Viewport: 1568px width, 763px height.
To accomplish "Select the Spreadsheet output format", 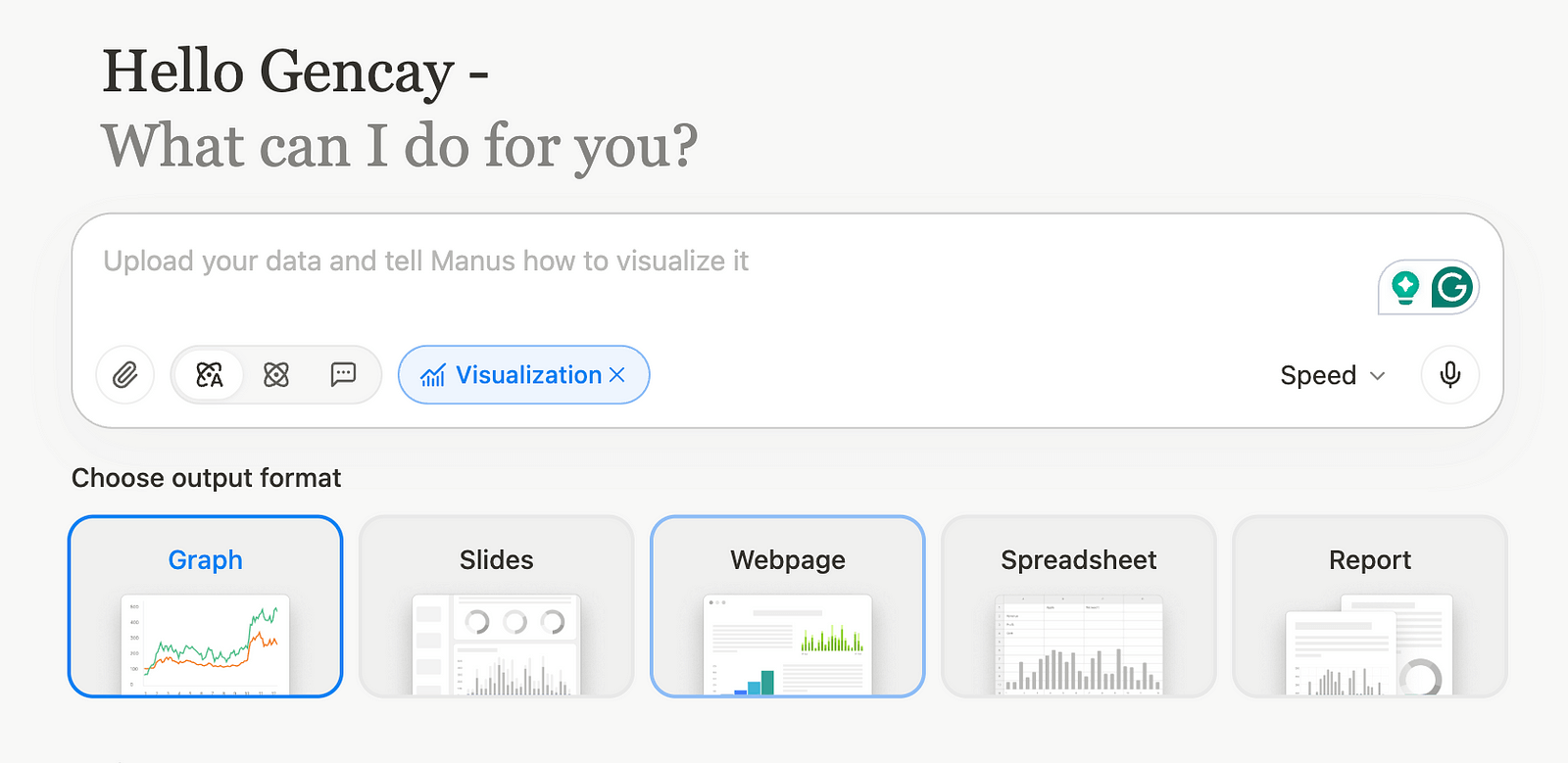I will pos(1078,560).
